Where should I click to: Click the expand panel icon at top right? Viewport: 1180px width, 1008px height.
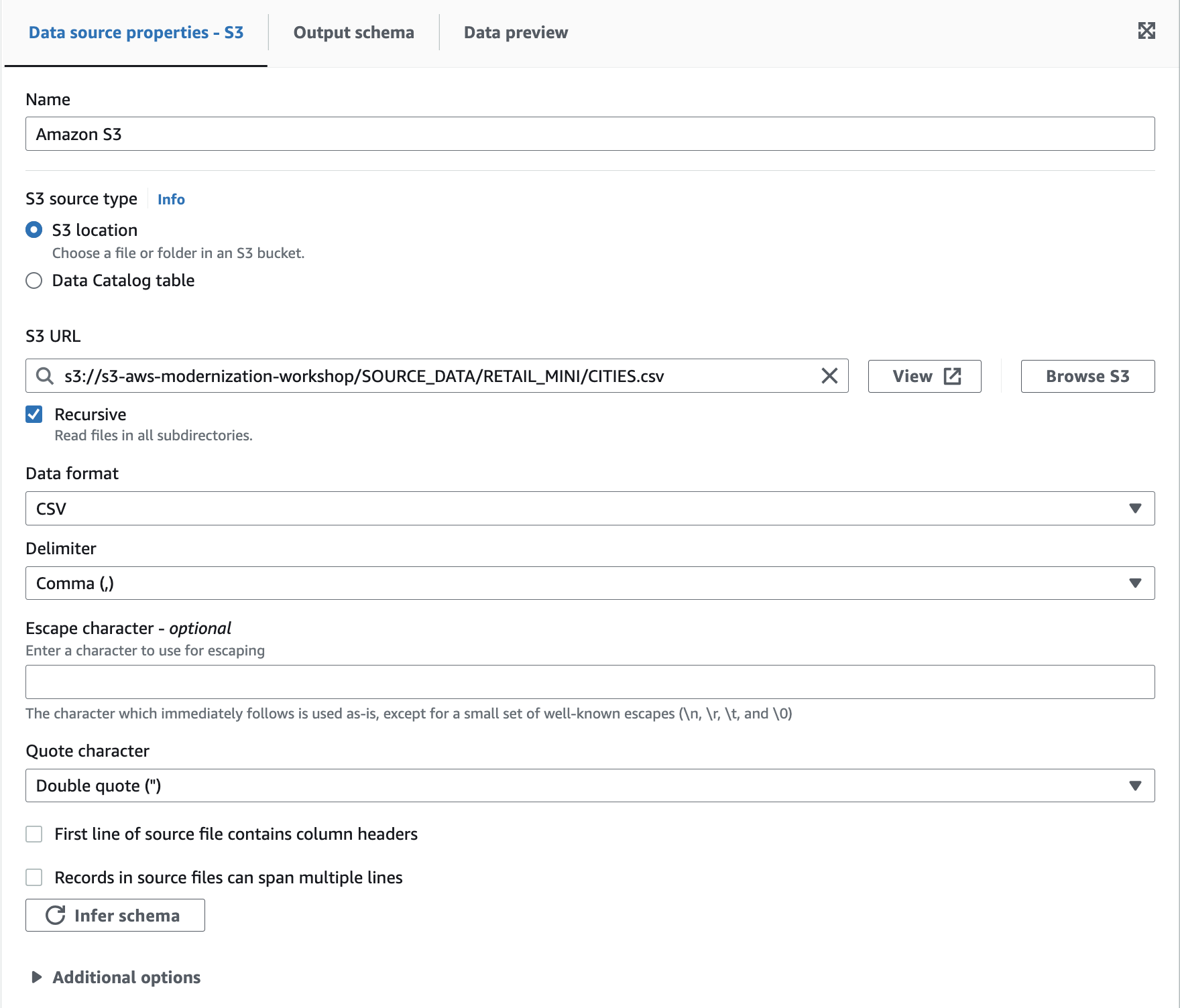1146,31
